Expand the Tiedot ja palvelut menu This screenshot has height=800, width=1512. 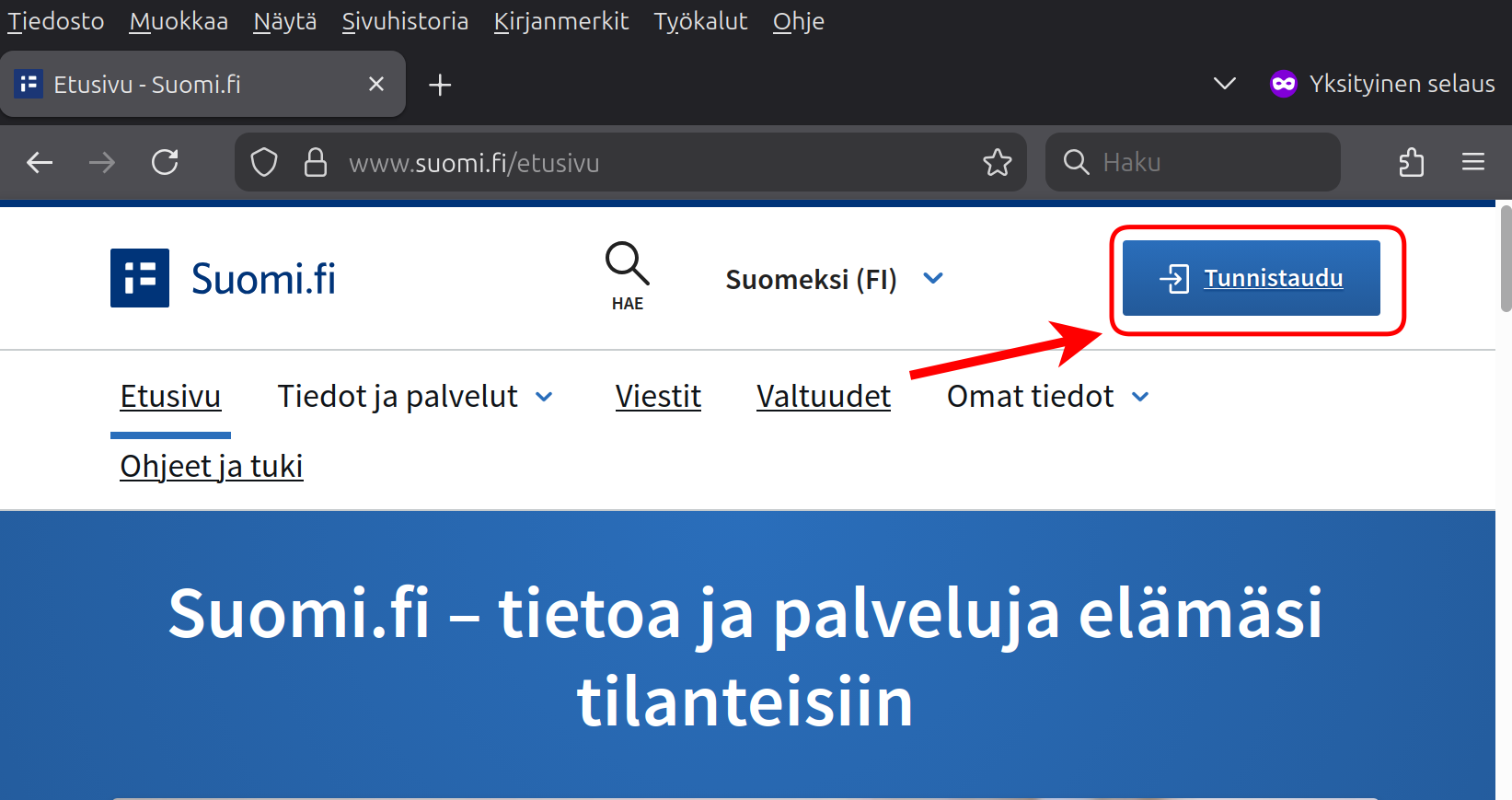point(415,397)
